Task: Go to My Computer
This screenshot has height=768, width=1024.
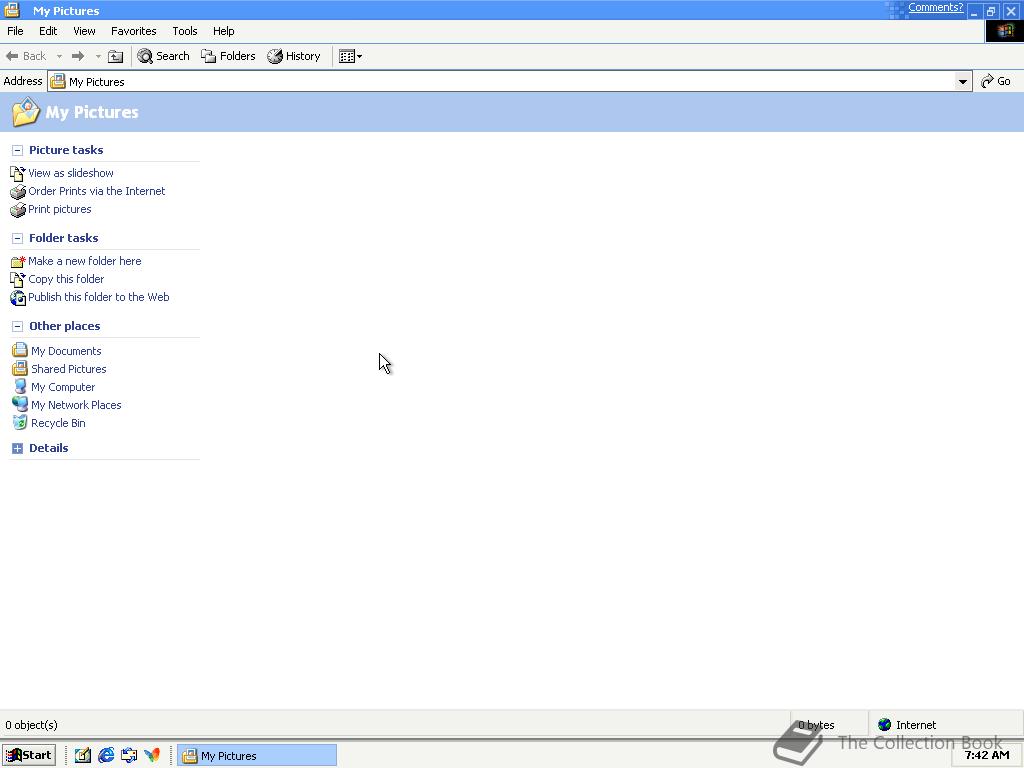Action: tap(63, 387)
